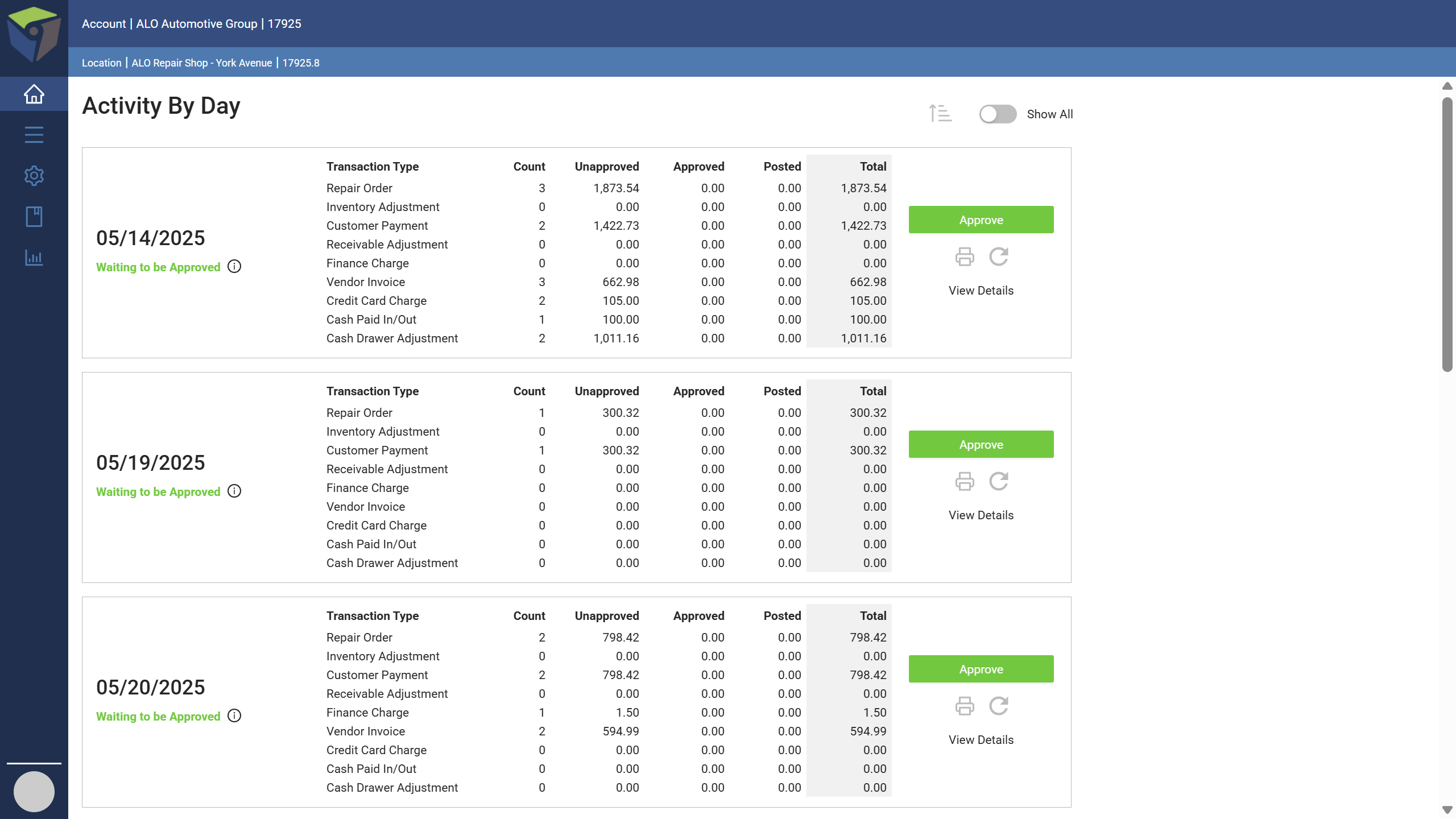Refresh the 05/14/2025 activity

[x=999, y=257]
